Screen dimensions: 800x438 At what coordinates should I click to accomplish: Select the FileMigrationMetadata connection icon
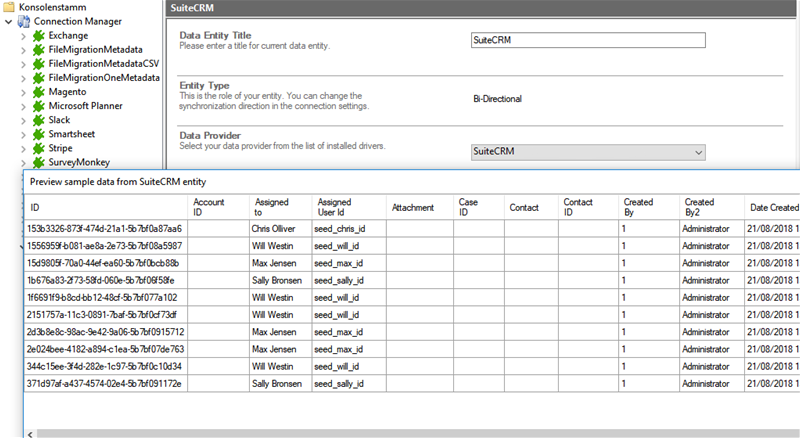[38, 49]
